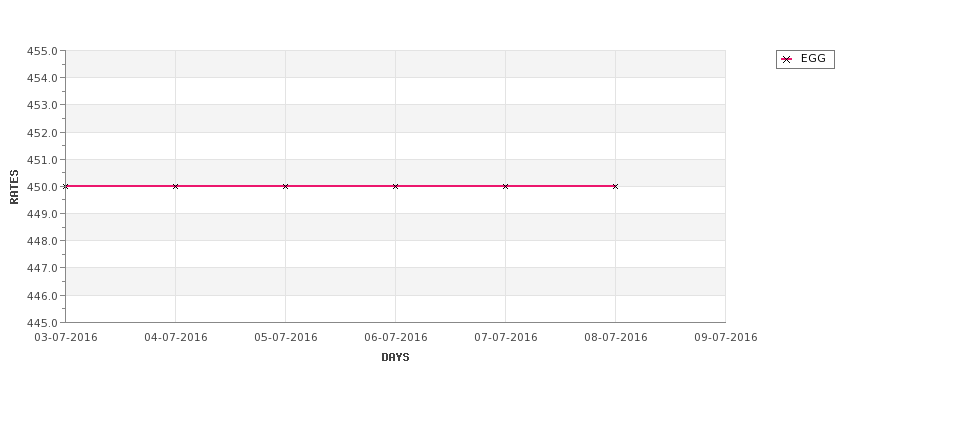This screenshot has width=975, height=429.
Task: Click the 445.0 y-axis label
Action: [x=42, y=323]
